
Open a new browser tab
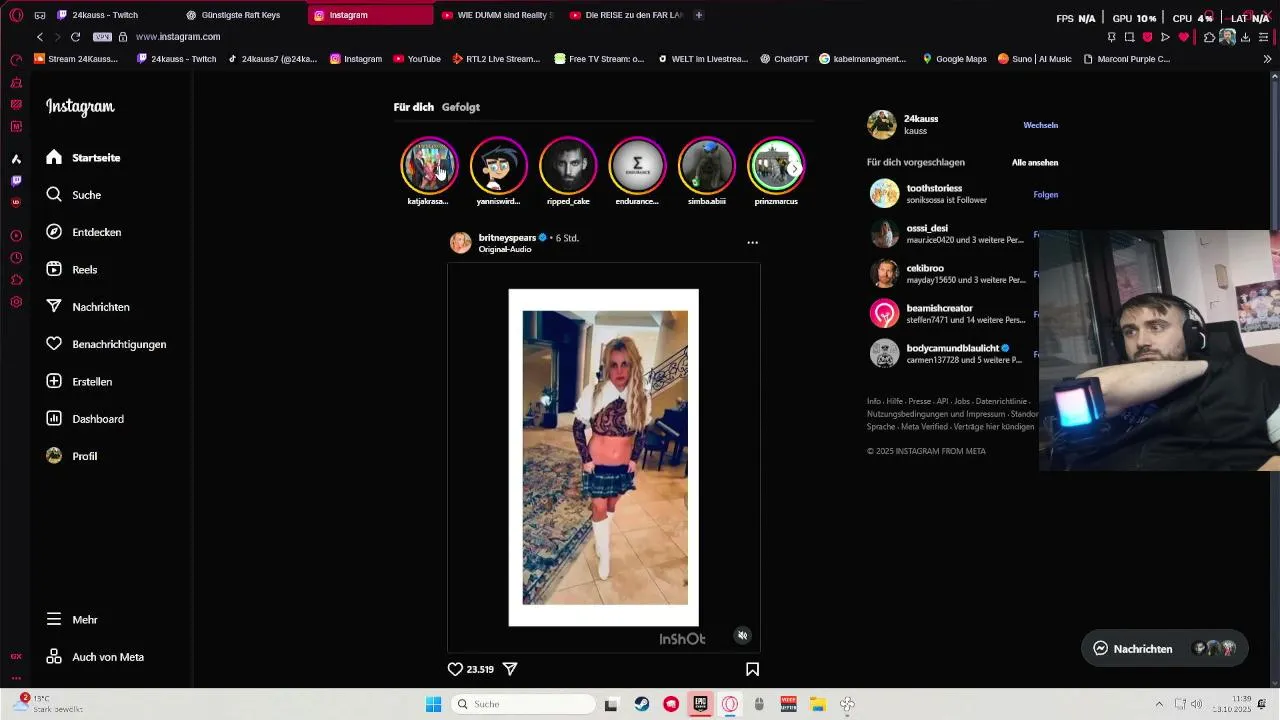point(698,15)
